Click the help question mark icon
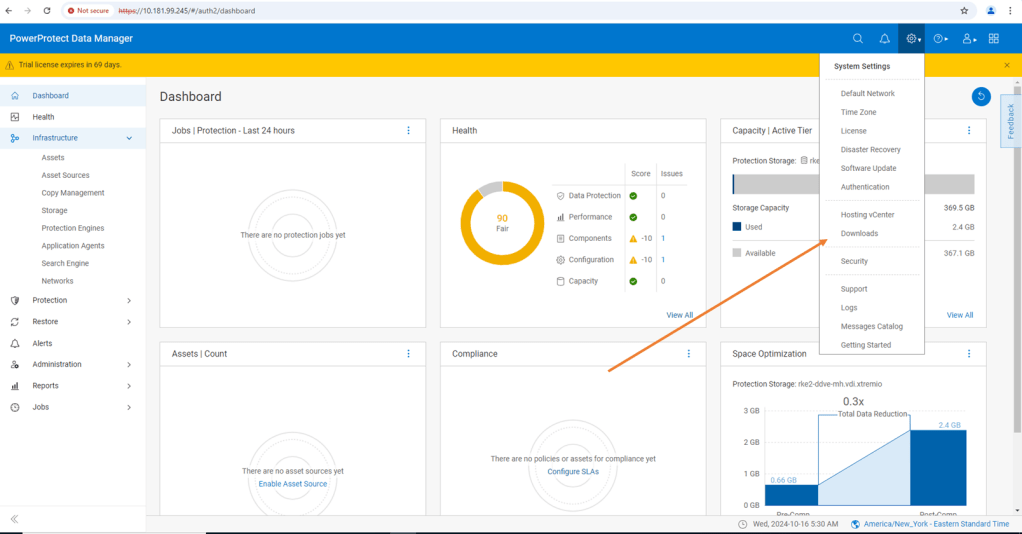This screenshot has width=1022, height=534. point(939,39)
